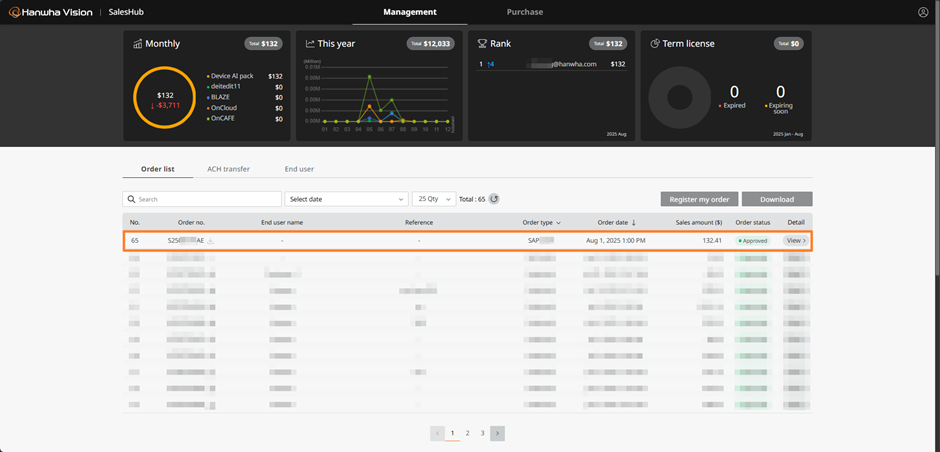Click the Term license pie icon
Image resolution: width=940 pixels, height=452 pixels.
tap(654, 44)
